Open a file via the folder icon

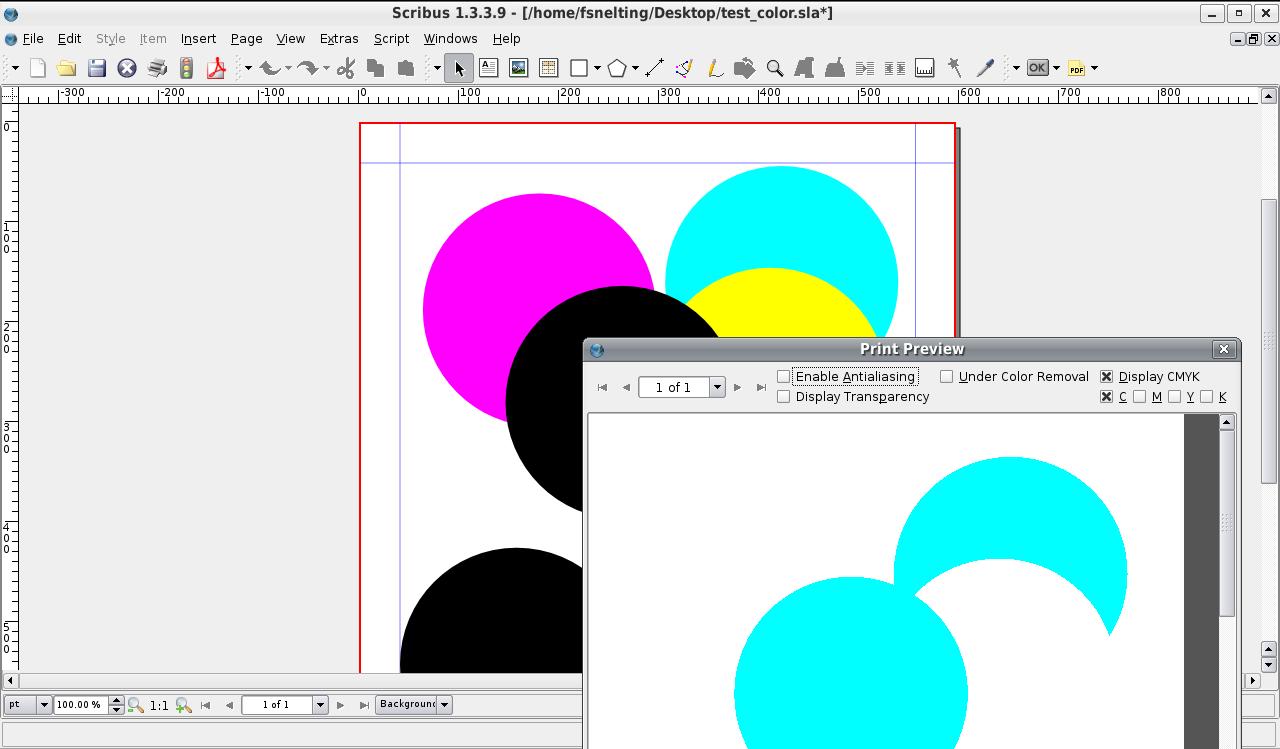point(67,68)
